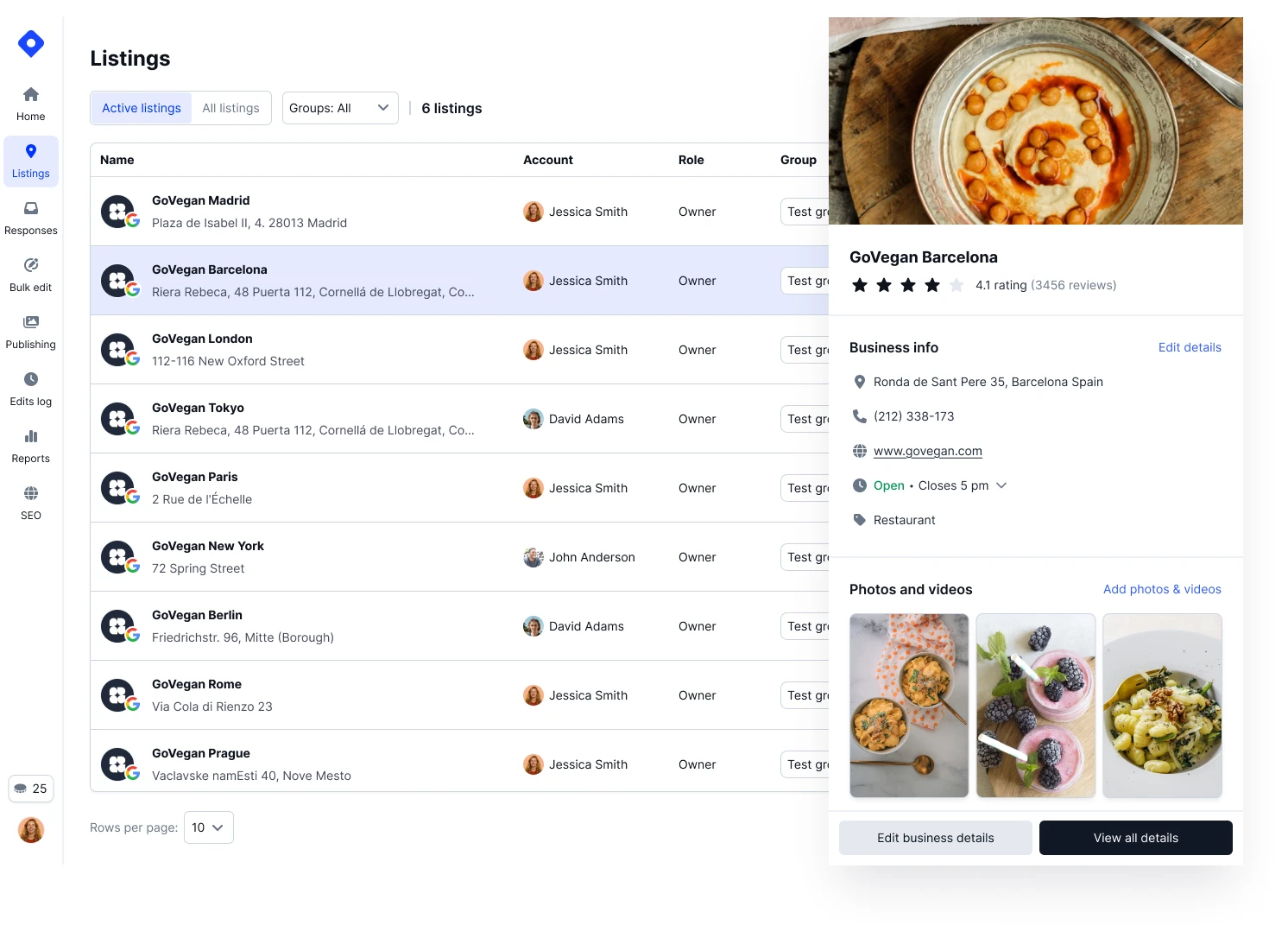
Task: Go to the Publishing section
Action: coord(31,331)
